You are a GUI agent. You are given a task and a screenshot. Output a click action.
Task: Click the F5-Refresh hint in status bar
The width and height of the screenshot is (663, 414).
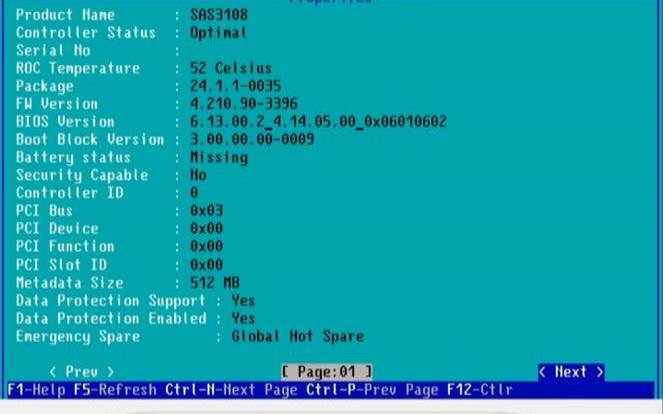point(115,389)
